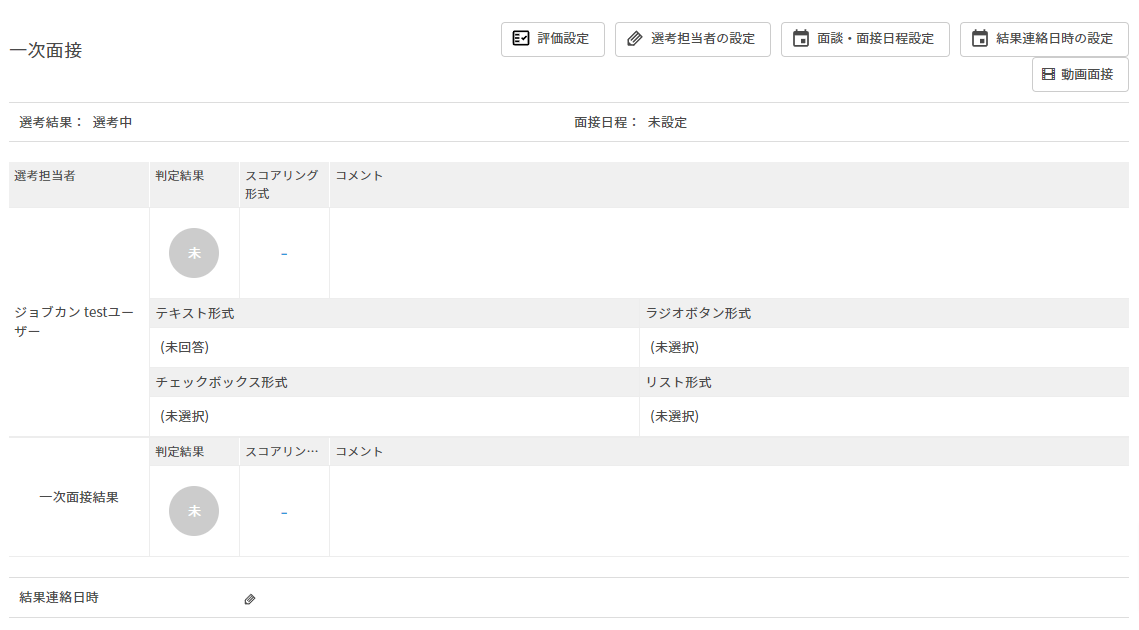Click the film icon on 動画面接
Viewport: 1139px width, 630px height.
[1048, 74]
